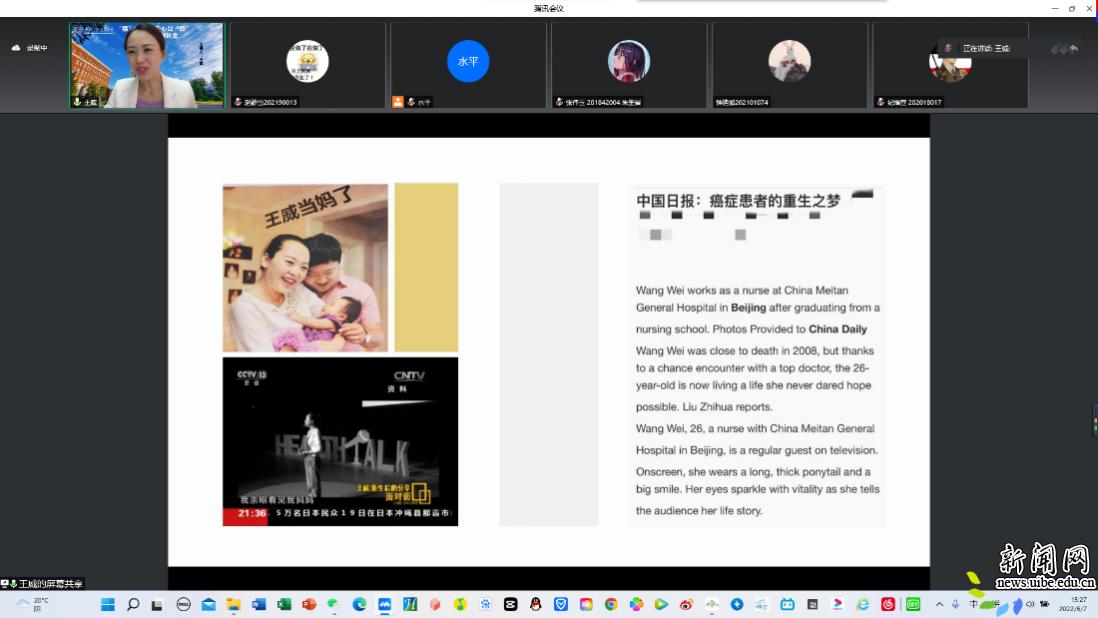Open Baidu paw icon on taskbar
The width and height of the screenshot is (1098, 618).
click(485, 605)
